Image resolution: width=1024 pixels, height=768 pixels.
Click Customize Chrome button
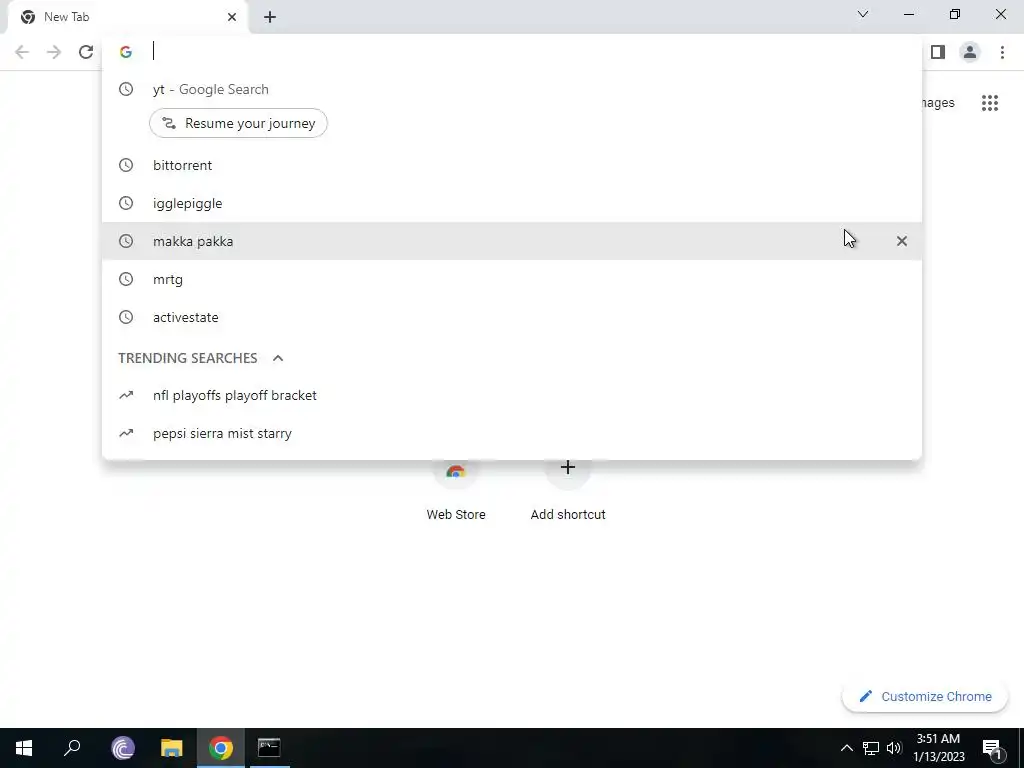point(925,697)
